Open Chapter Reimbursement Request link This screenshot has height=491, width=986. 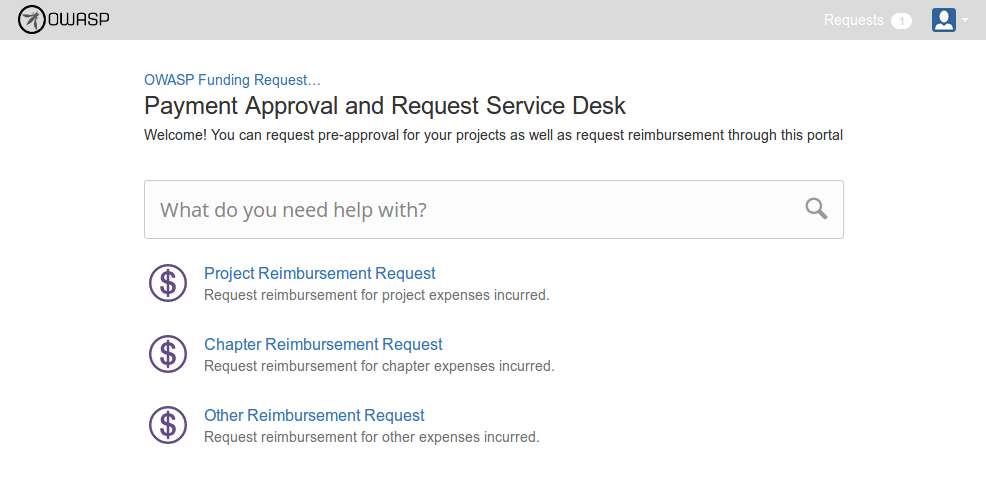click(x=323, y=344)
